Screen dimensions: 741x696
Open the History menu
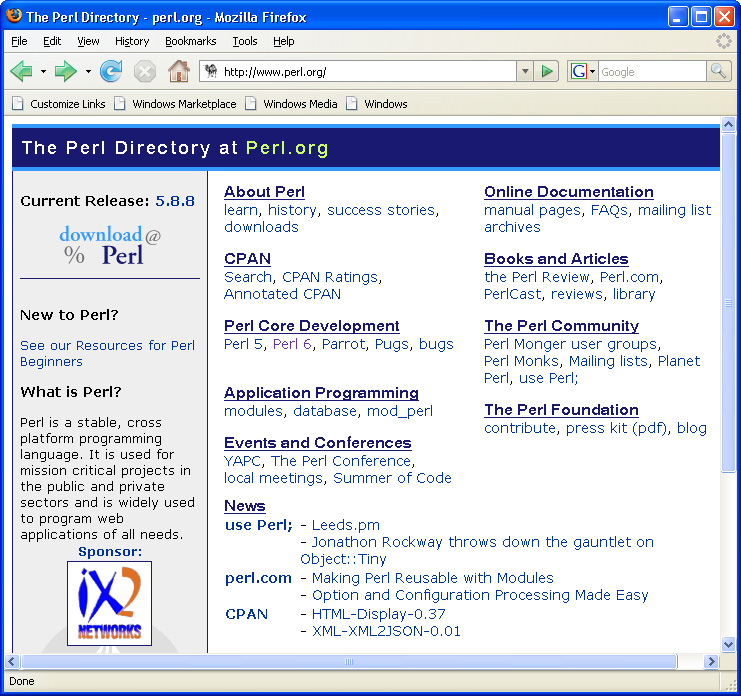pyautogui.click(x=132, y=41)
